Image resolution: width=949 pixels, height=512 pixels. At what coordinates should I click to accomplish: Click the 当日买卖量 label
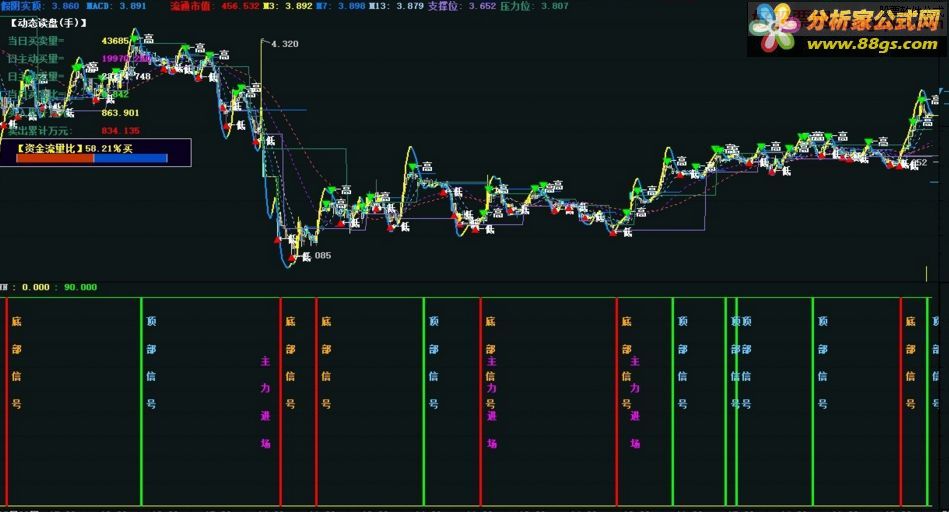(x=36, y=41)
